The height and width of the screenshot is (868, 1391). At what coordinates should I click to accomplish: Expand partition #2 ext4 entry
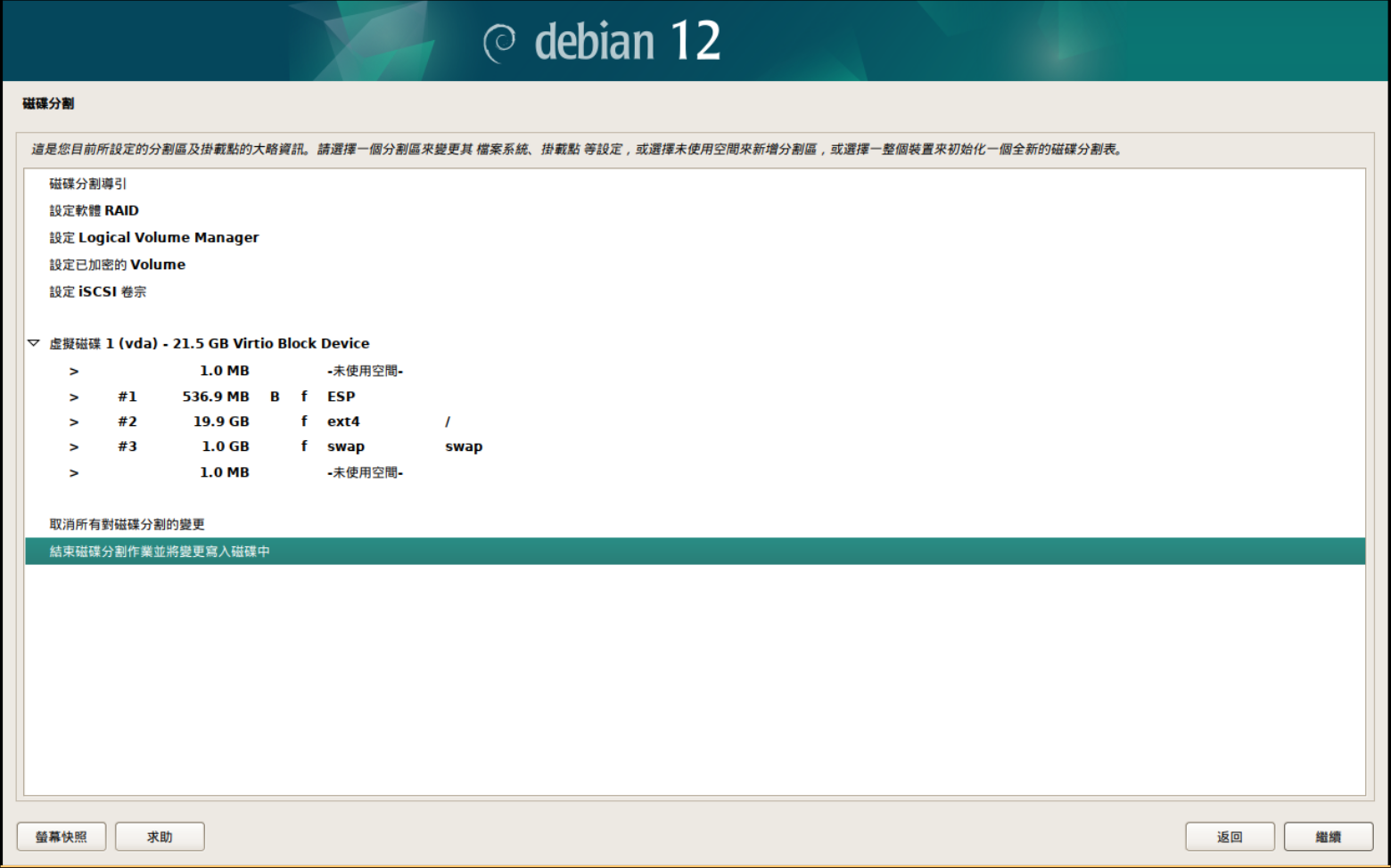tap(74, 421)
